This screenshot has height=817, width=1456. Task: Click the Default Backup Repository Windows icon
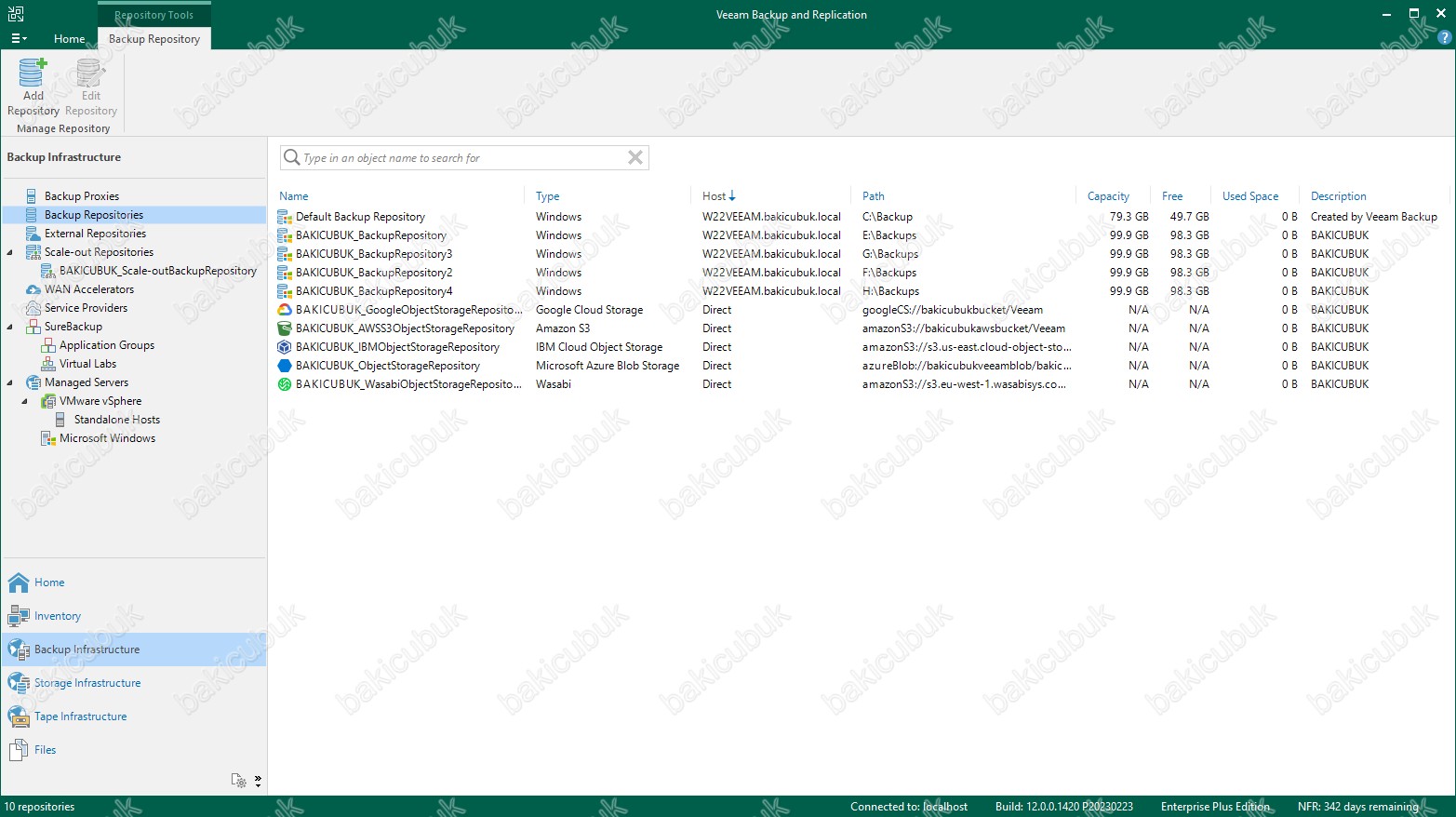[x=285, y=217]
